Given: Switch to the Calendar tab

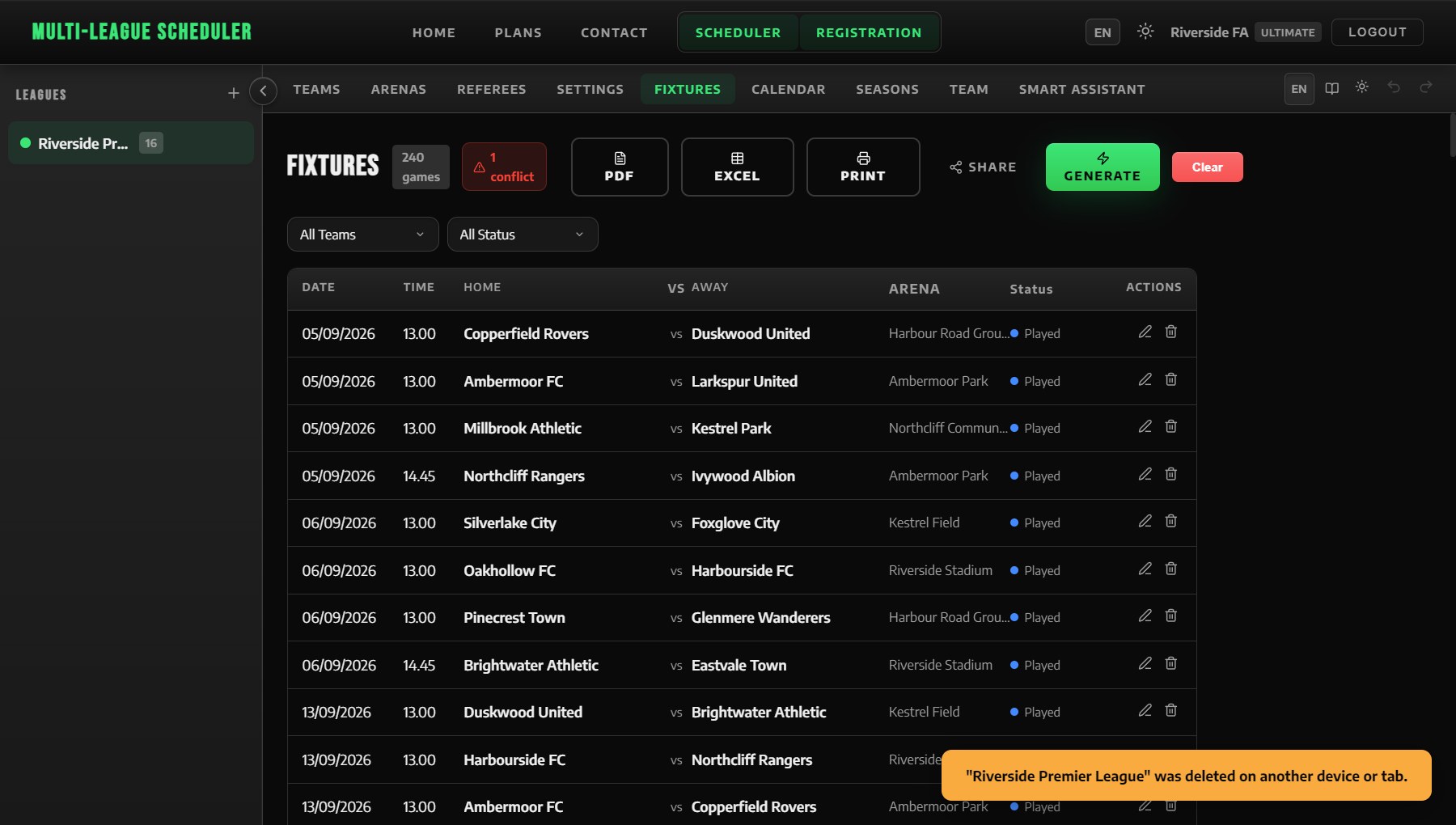Looking at the screenshot, I should click(x=789, y=89).
